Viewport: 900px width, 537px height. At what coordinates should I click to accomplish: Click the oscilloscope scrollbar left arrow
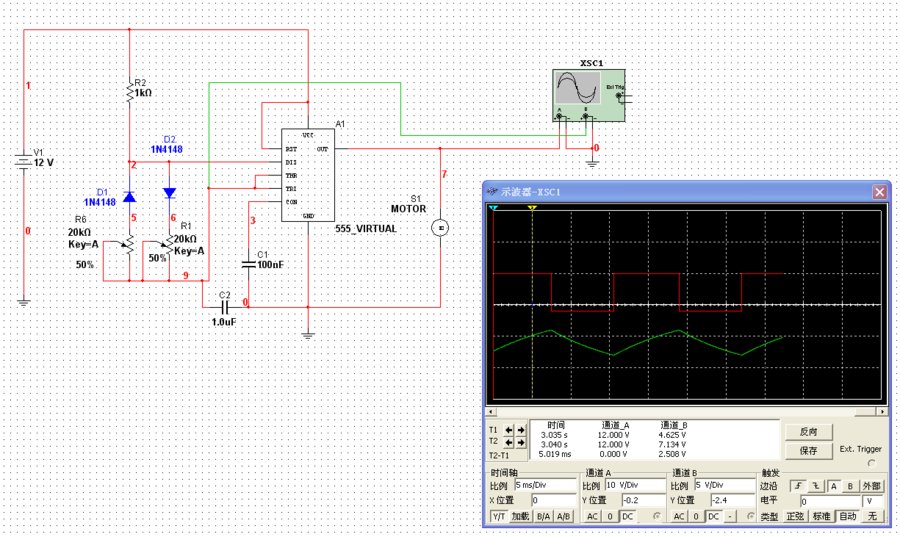(490, 411)
